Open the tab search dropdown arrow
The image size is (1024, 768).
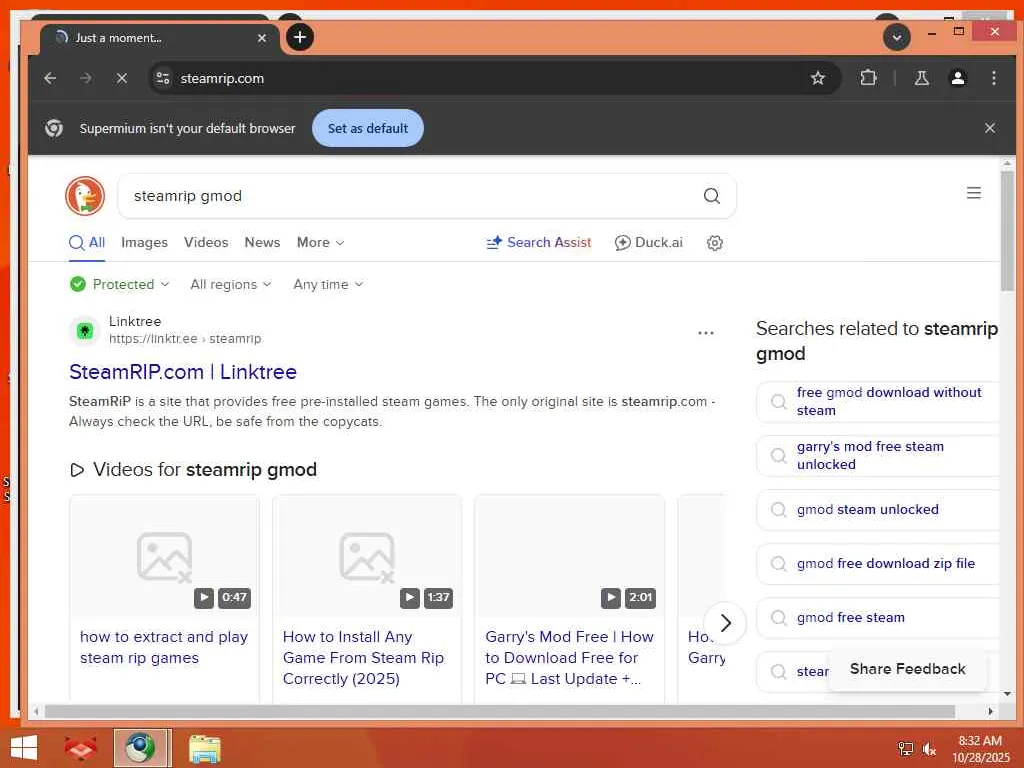point(897,37)
